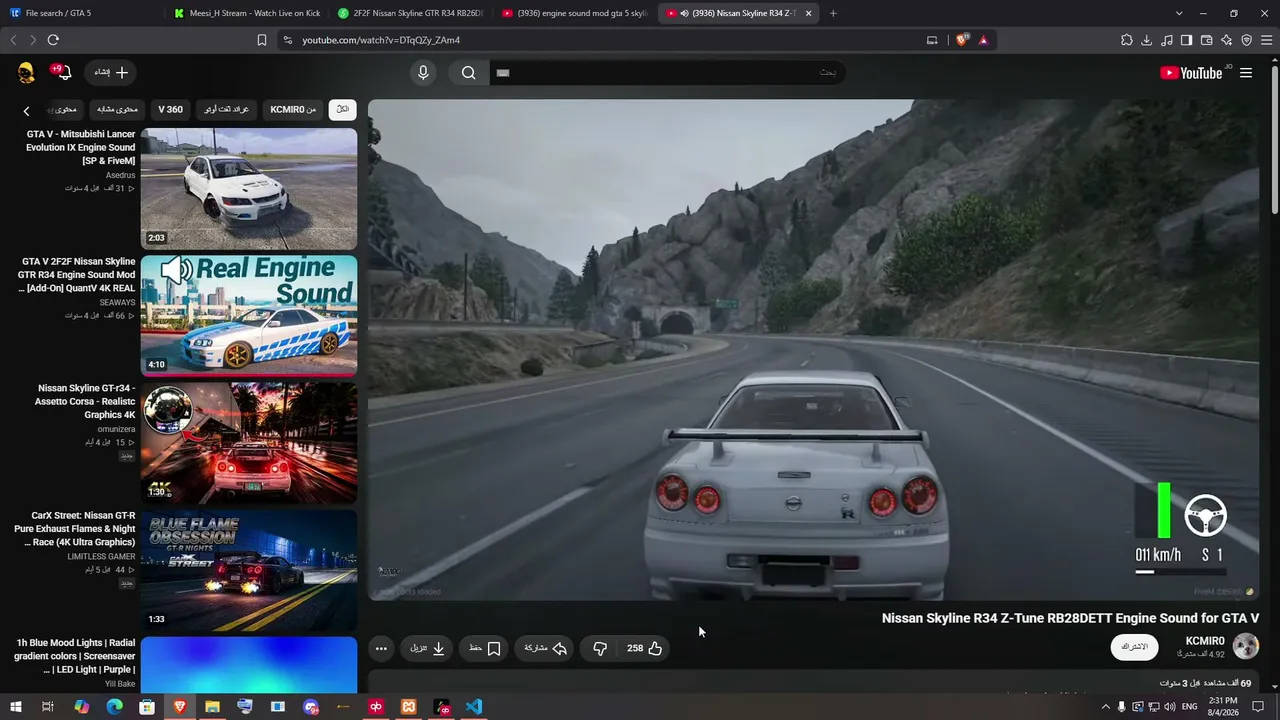1280x720 pixels.
Task: Click the تنزيل download button
Action: (x=427, y=648)
